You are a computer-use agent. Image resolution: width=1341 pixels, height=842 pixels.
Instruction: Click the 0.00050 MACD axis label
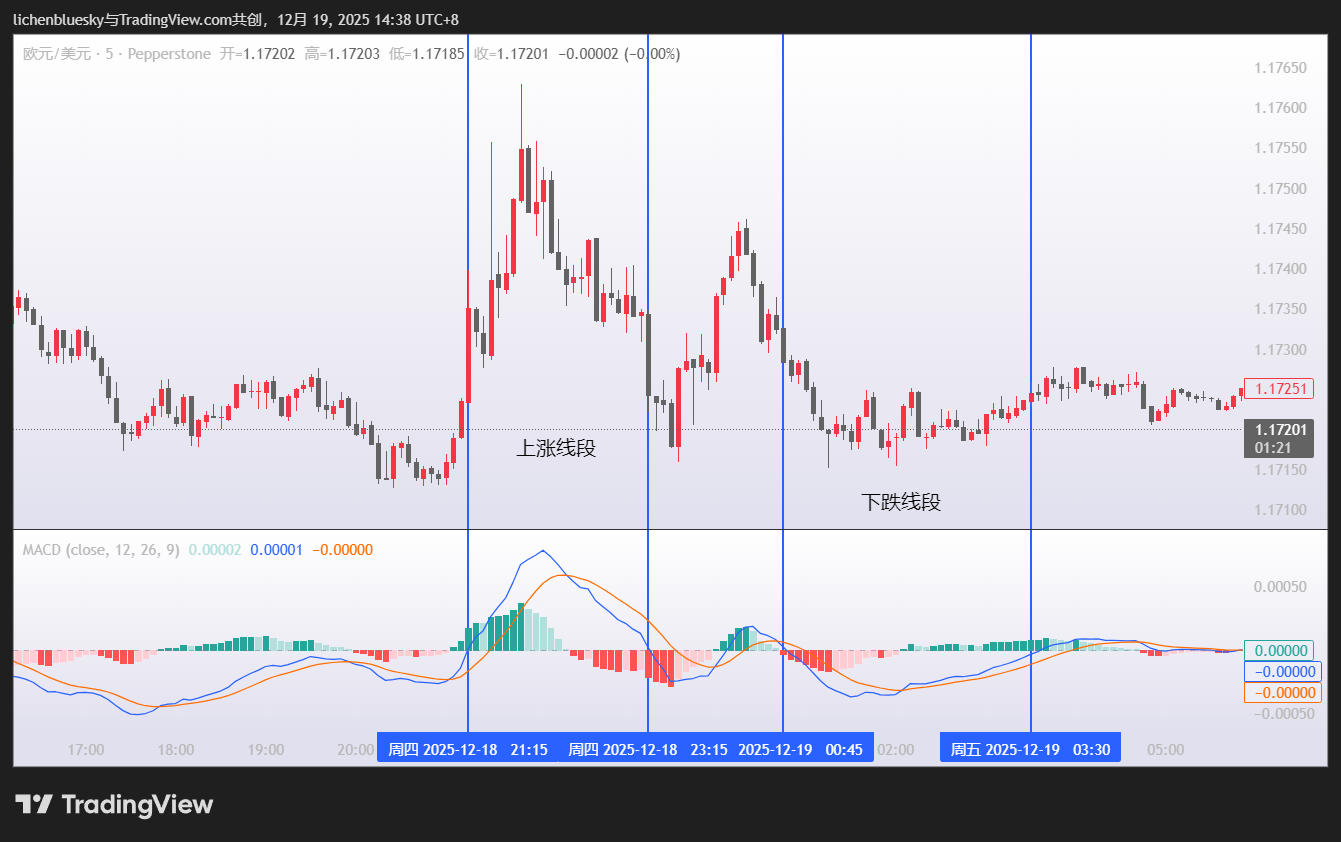(1280, 586)
